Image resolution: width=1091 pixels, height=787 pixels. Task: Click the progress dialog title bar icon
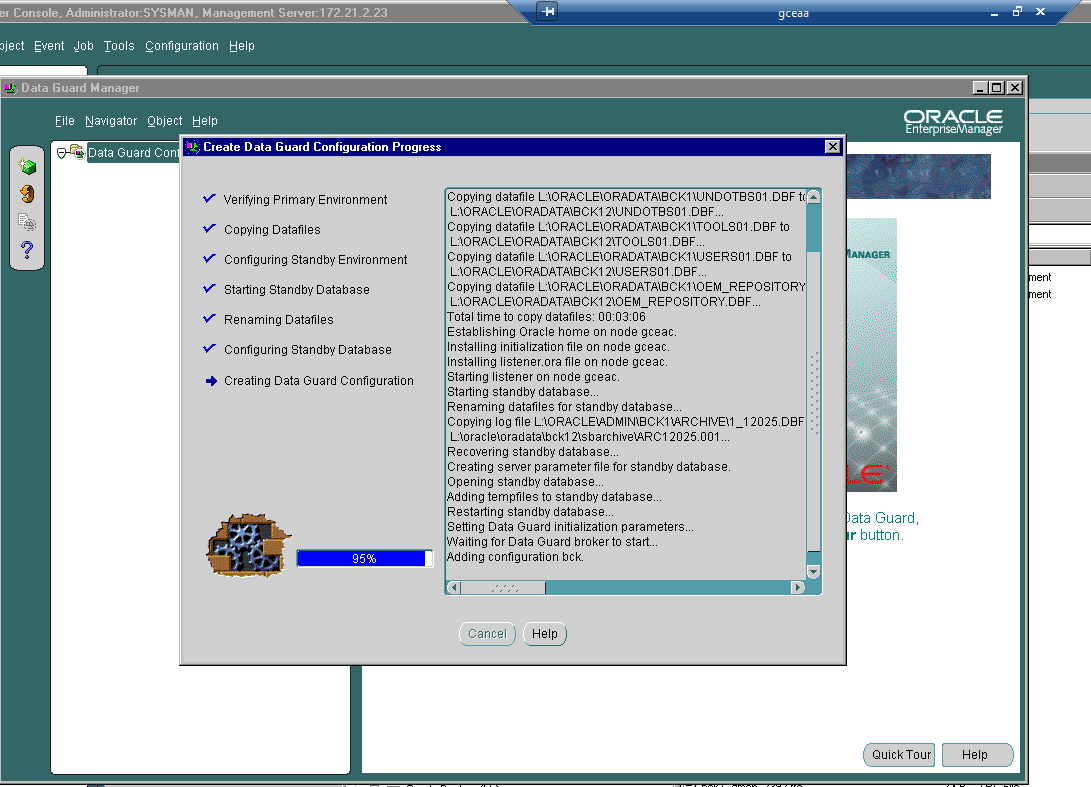192,147
